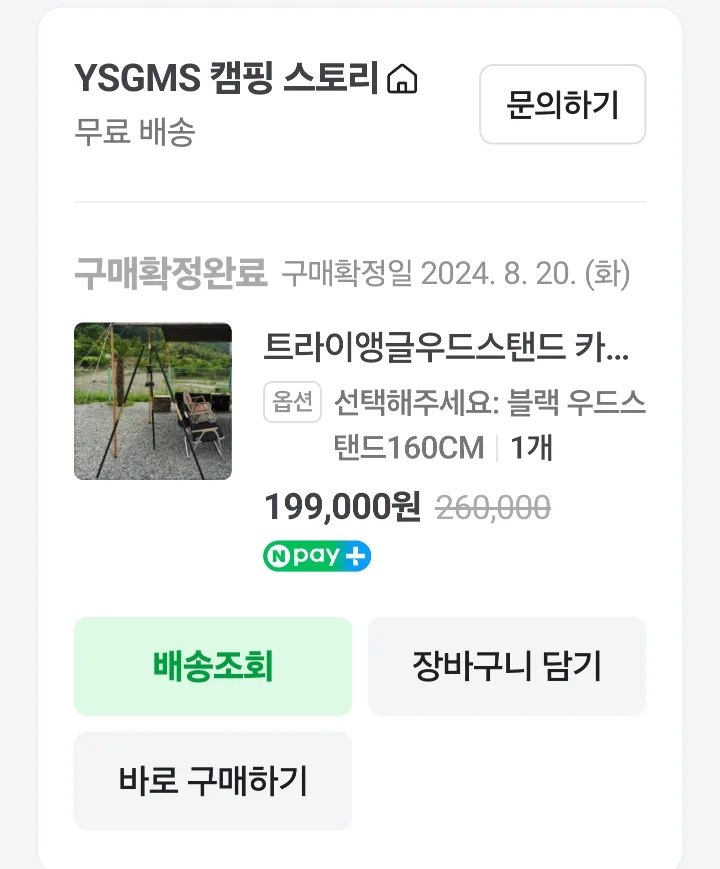Tap the crossed-out 260,000 original price

click(493, 508)
